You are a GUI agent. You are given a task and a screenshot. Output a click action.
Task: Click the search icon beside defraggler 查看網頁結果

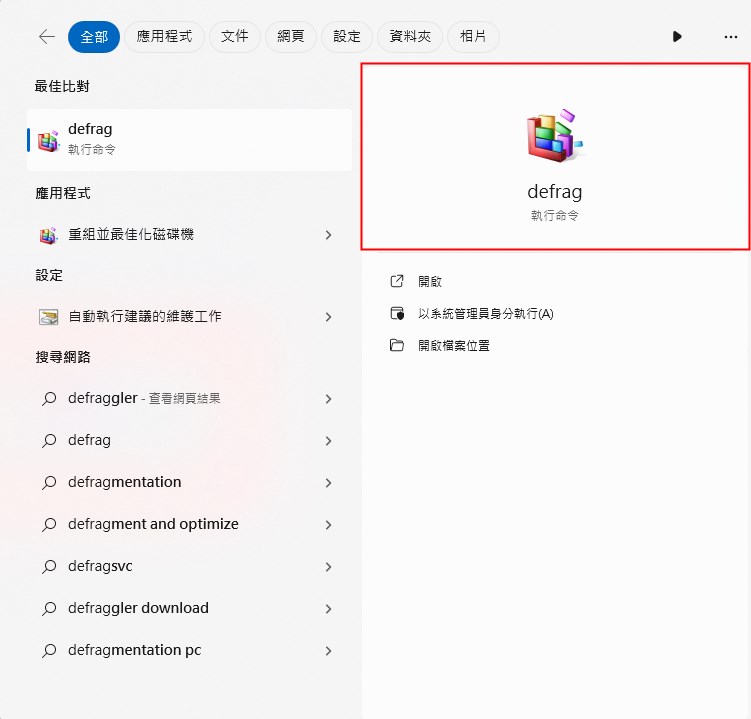pyautogui.click(x=49, y=399)
